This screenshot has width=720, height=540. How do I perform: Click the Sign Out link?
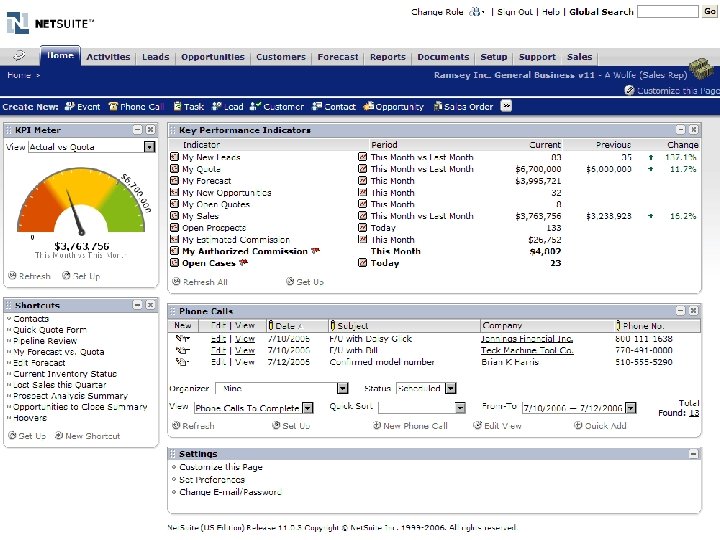pos(515,12)
